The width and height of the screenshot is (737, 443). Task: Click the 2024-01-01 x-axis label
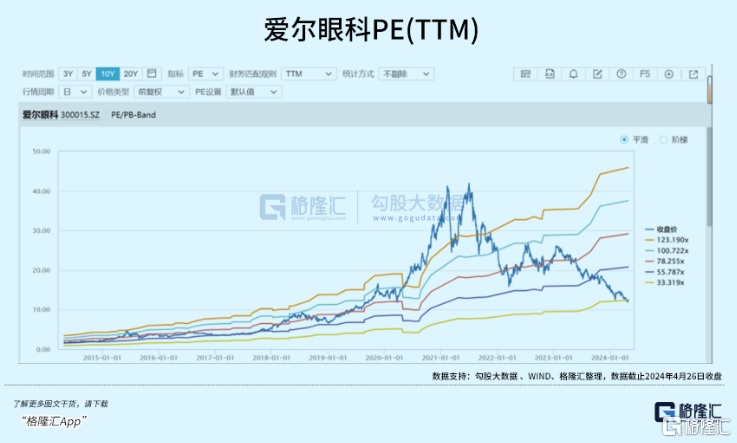point(610,358)
